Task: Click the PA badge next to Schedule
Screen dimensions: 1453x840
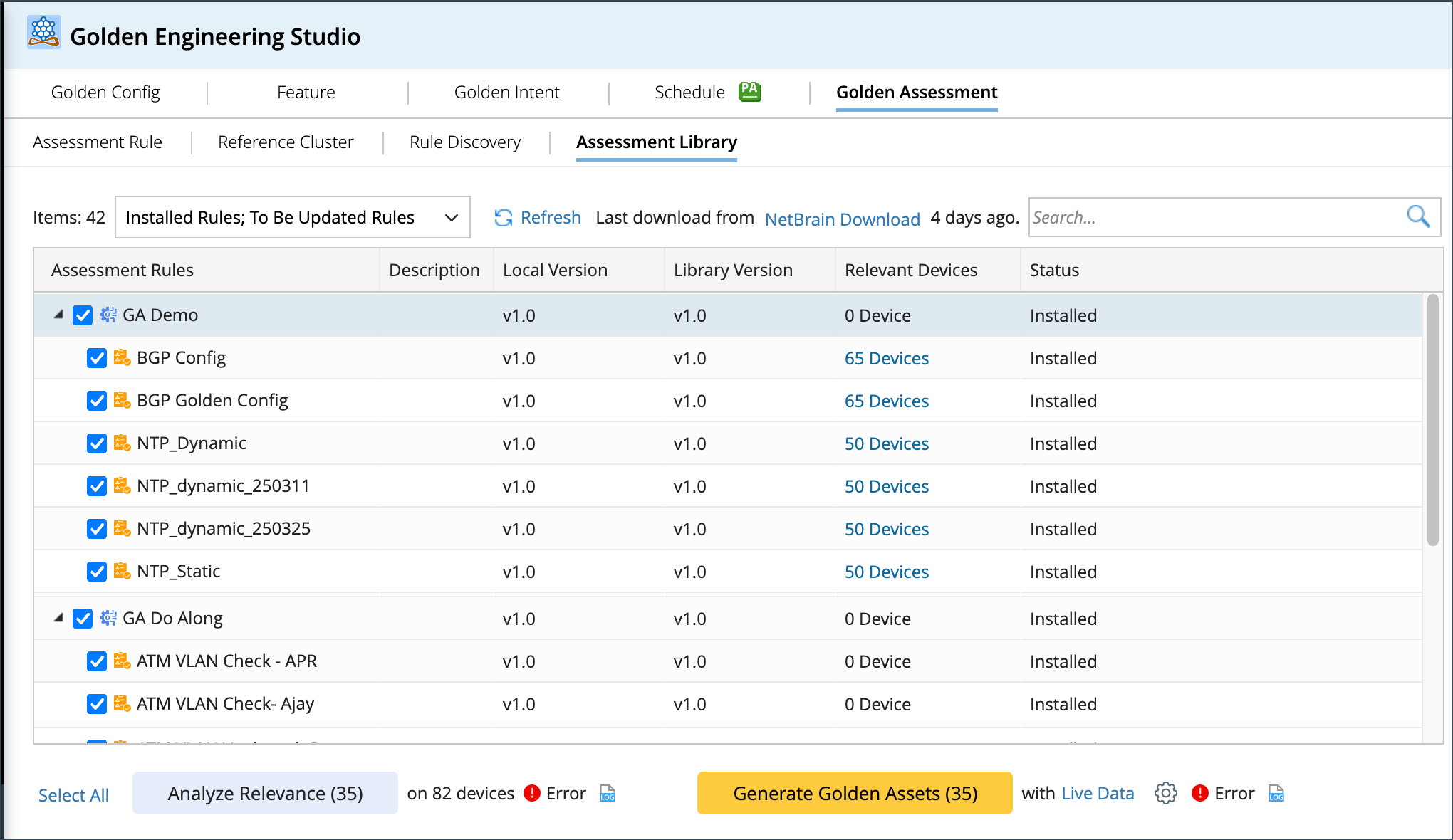Action: [x=749, y=91]
